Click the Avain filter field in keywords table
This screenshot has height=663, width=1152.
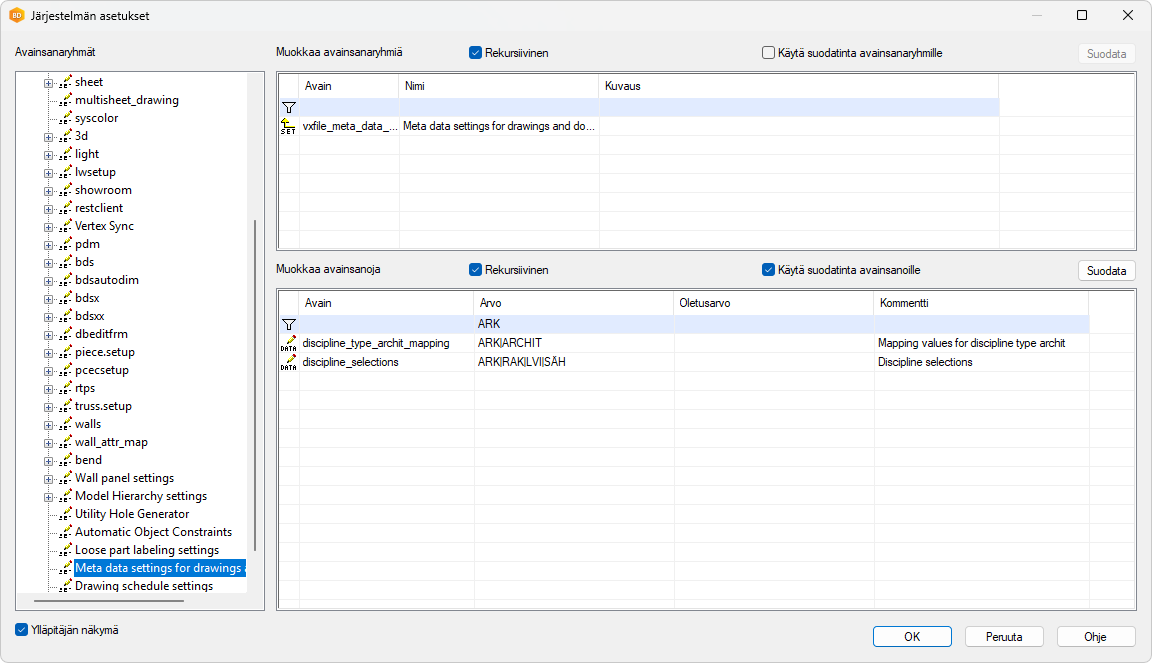386,324
